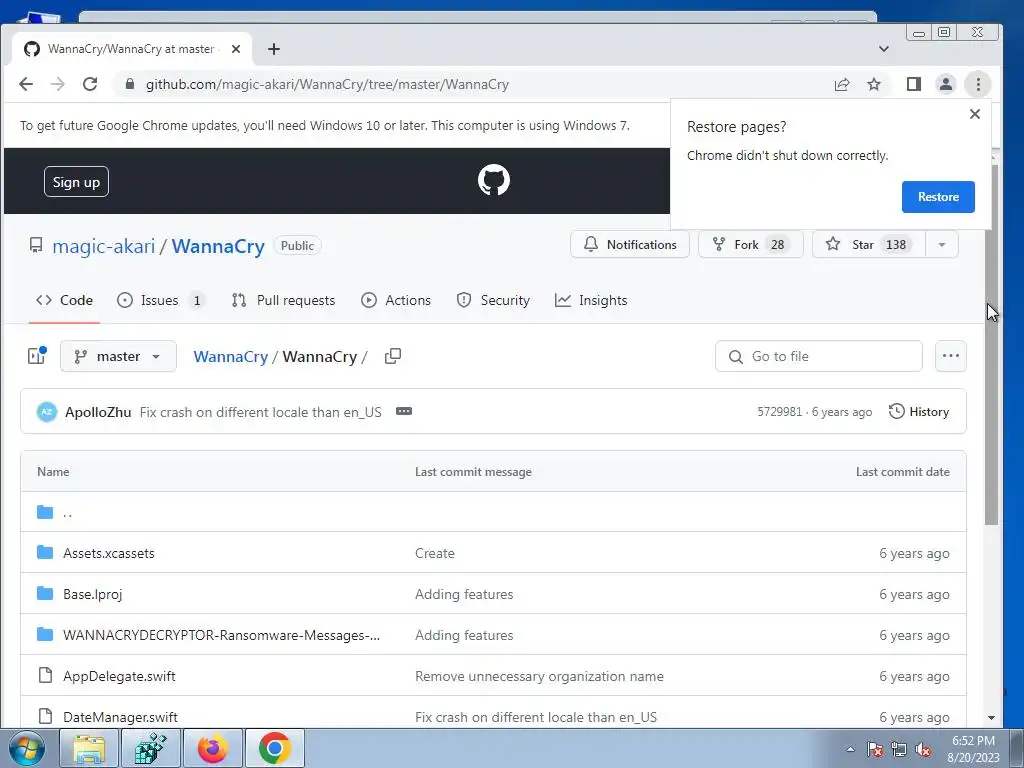Expand the commit message details ellipsis
The height and width of the screenshot is (768, 1024).
(404, 411)
